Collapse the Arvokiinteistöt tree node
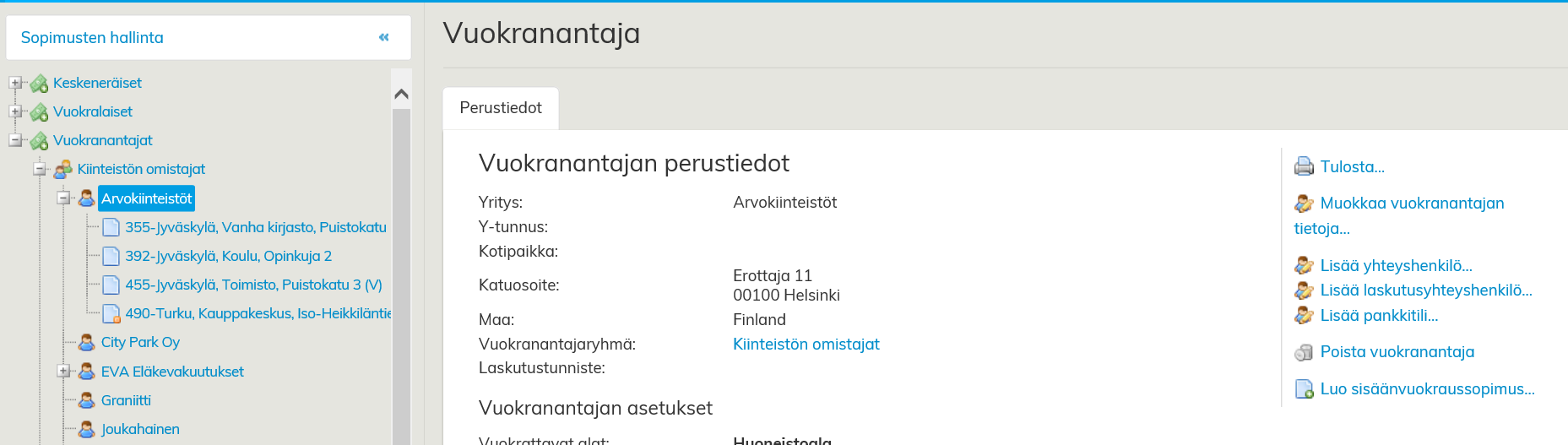The width and height of the screenshot is (1568, 445). (x=63, y=198)
